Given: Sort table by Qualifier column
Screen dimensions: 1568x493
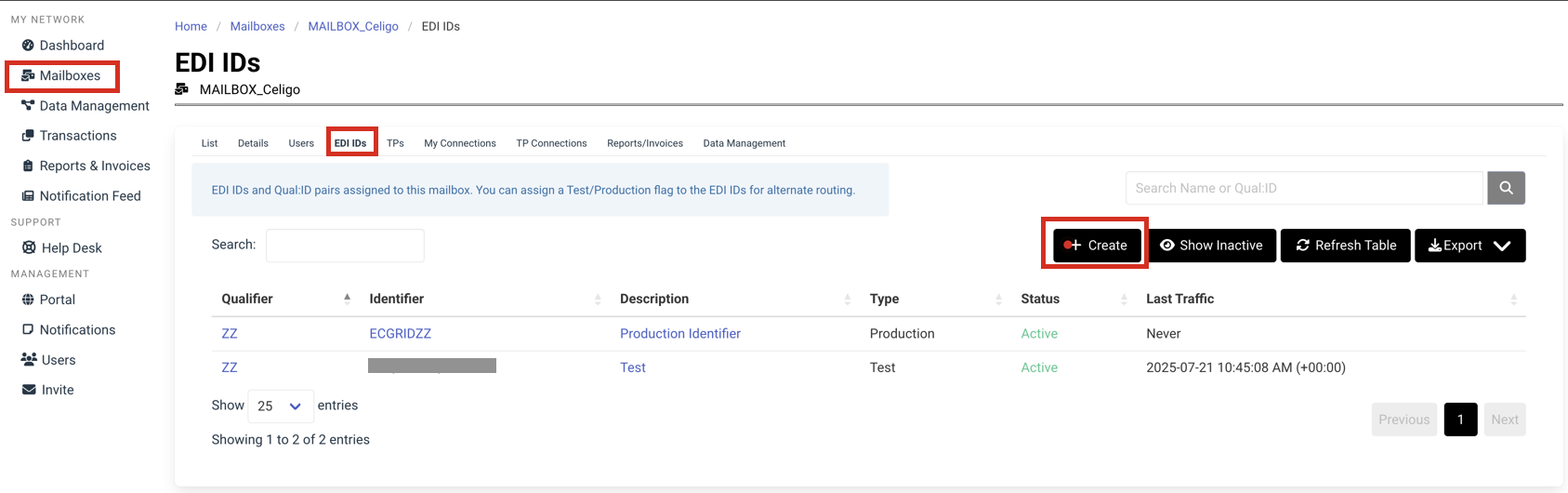Looking at the screenshot, I should [286, 299].
